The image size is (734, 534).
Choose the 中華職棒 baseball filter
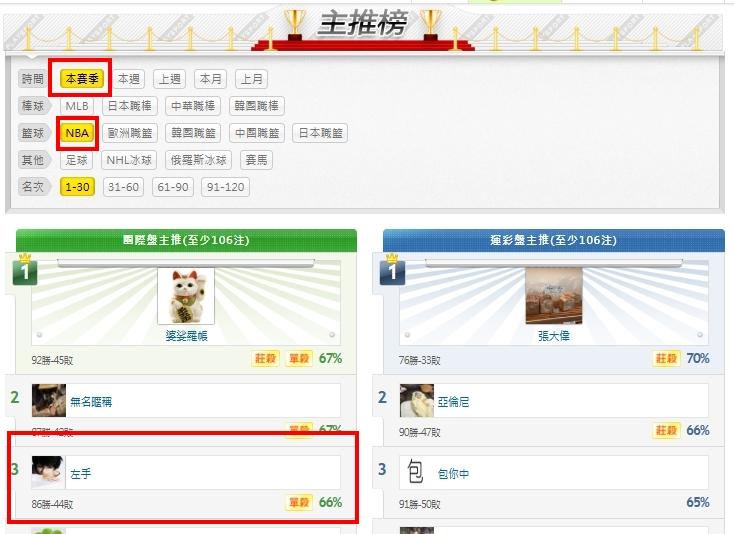tap(193, 106)
